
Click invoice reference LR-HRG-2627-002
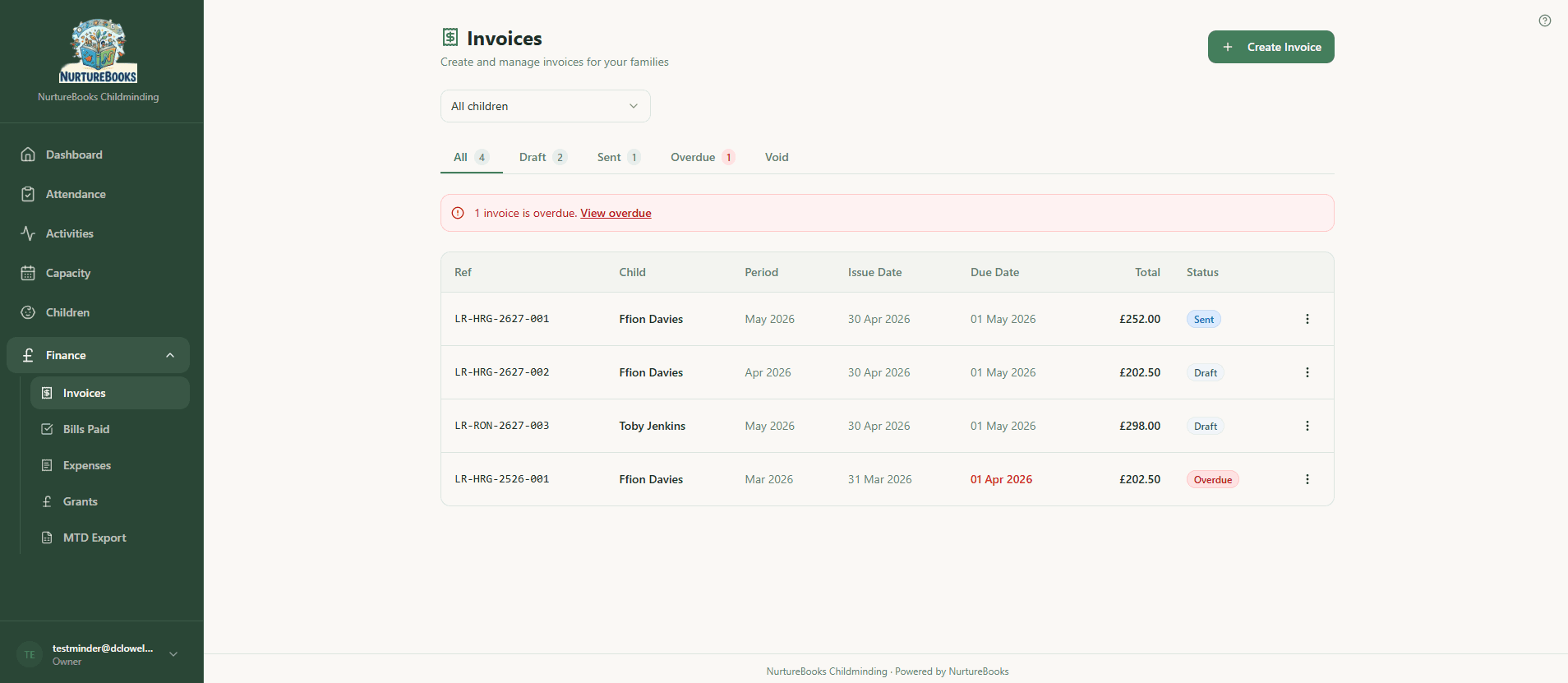click(502, 372)
